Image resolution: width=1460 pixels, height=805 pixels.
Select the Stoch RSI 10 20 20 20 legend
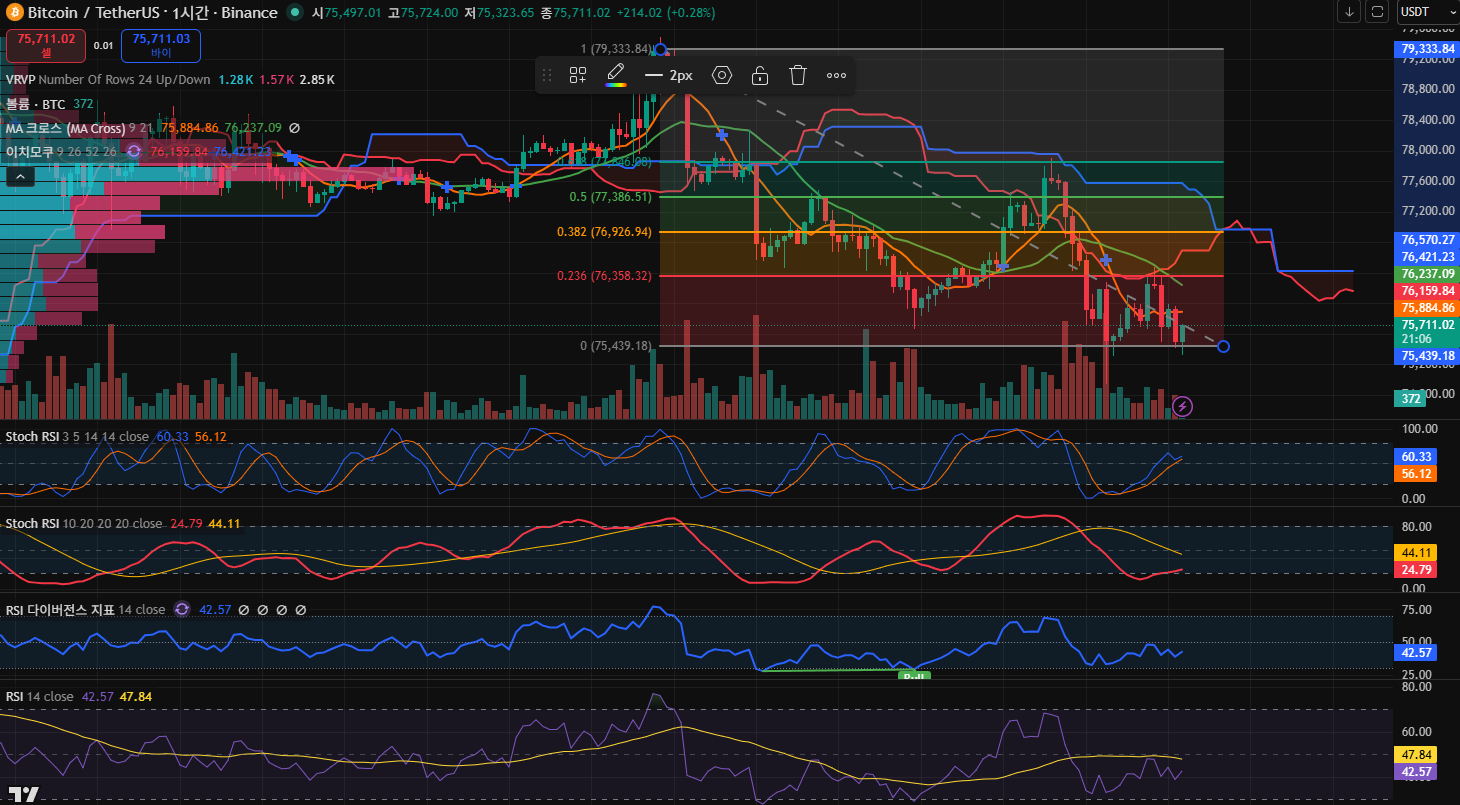tap(84, 523)
